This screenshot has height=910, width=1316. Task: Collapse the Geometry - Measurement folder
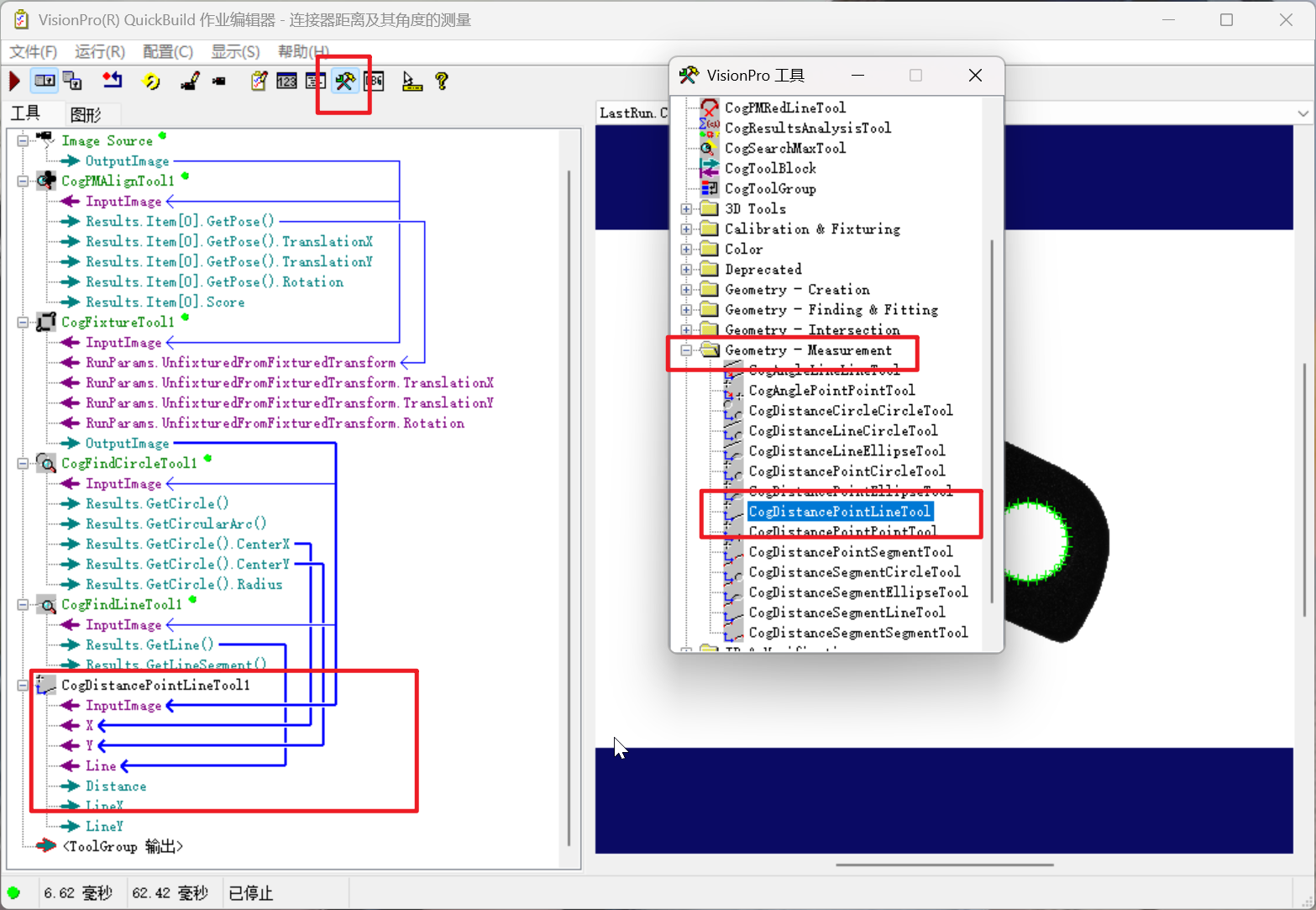point(686,350)
